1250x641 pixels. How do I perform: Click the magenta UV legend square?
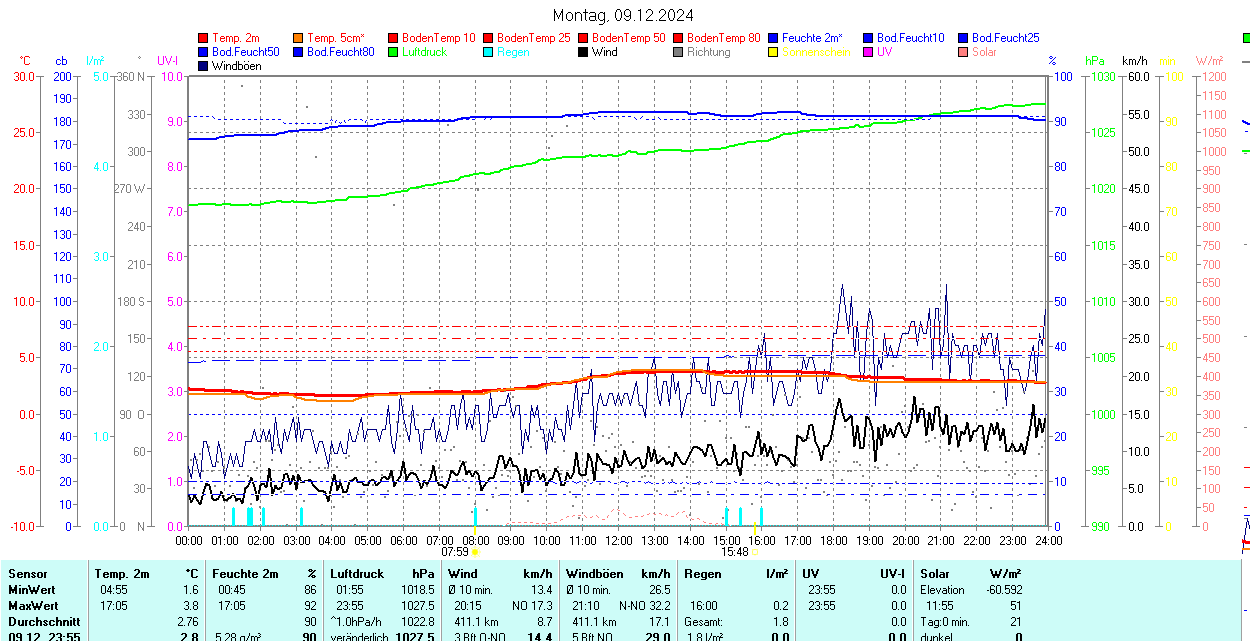pyautogui.click(x=869, y=52)
